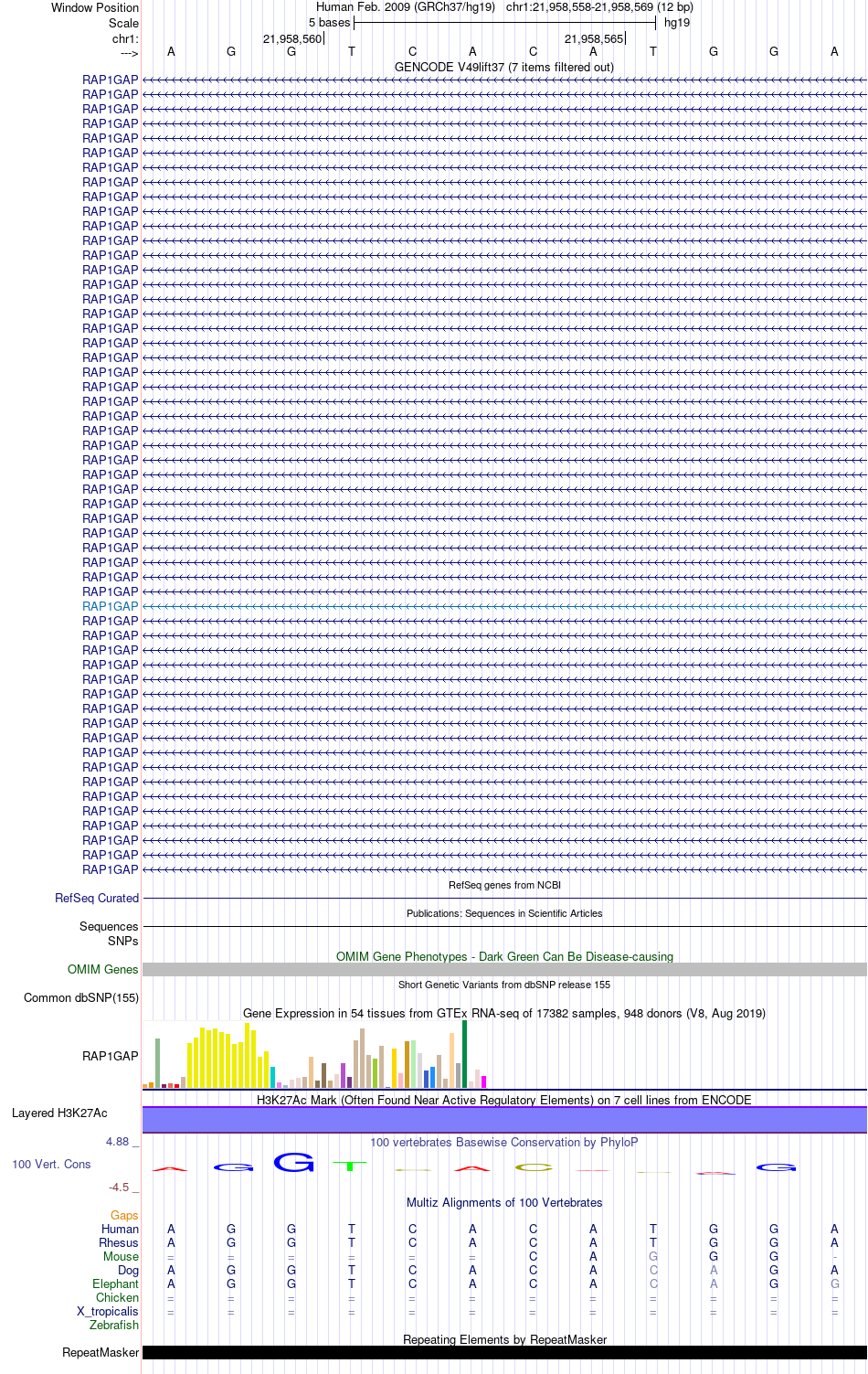
Task: Click the purple Layered H3K27Ac signal band
Action: (504, 1120)
